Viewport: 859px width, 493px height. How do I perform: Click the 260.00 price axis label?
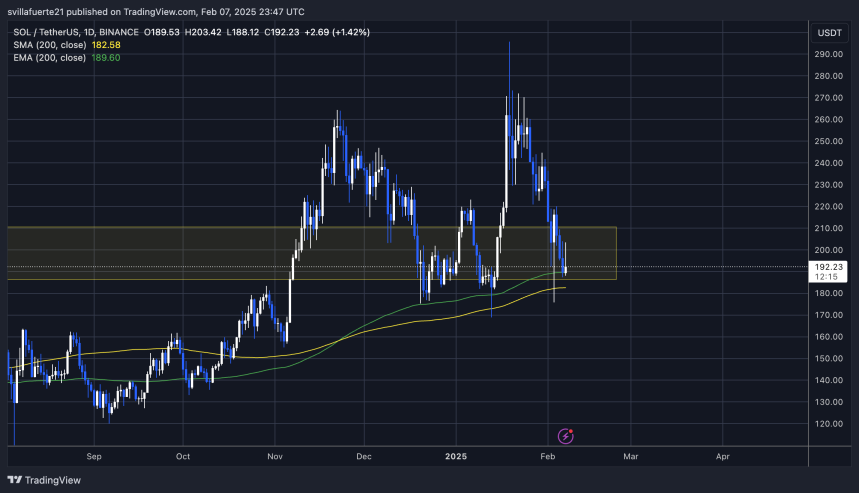coord(828,119)
